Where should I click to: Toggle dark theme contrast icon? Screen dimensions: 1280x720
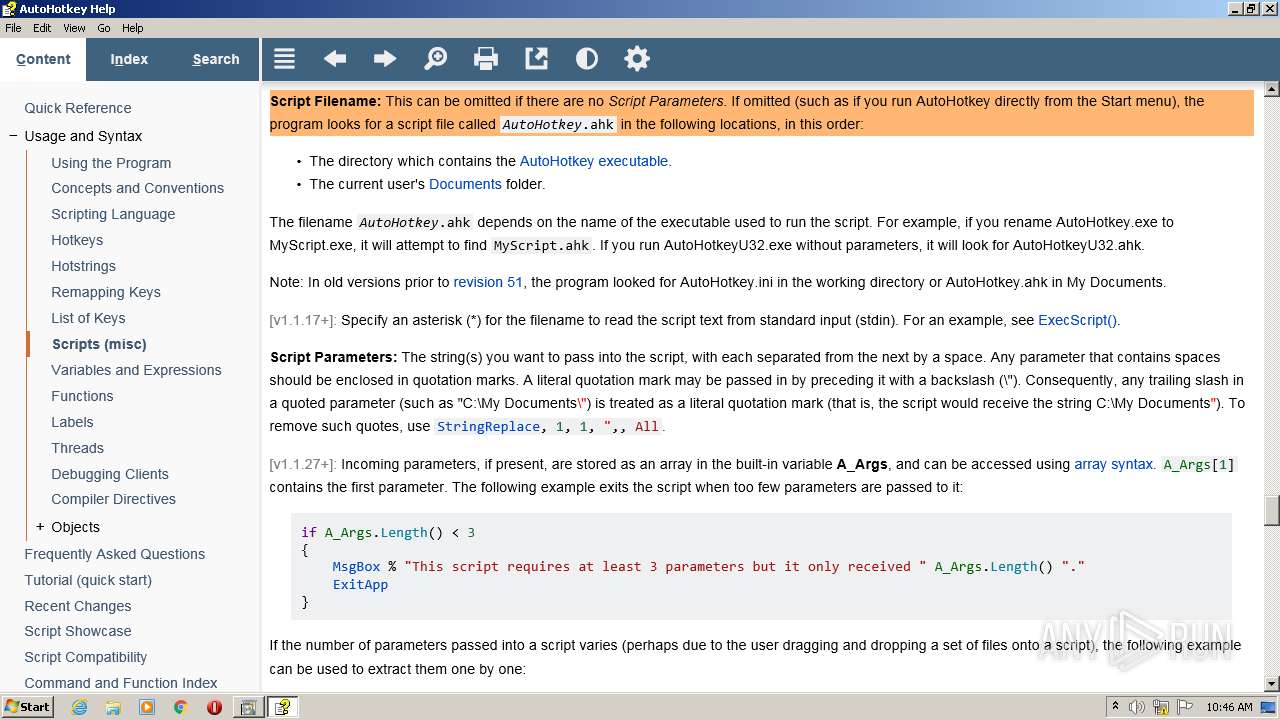(x=587, y=59)
